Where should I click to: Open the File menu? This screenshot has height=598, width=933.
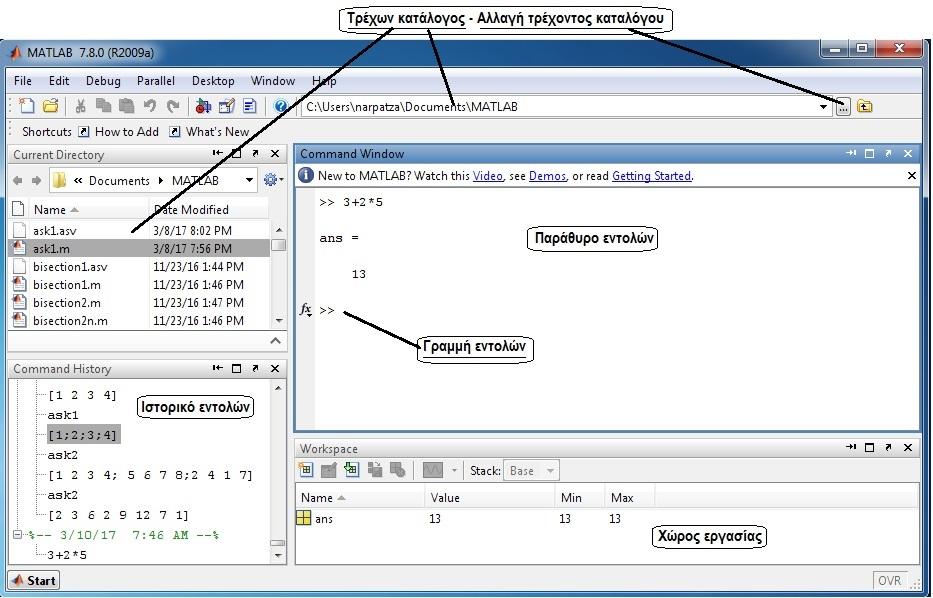tap(23, 81)
